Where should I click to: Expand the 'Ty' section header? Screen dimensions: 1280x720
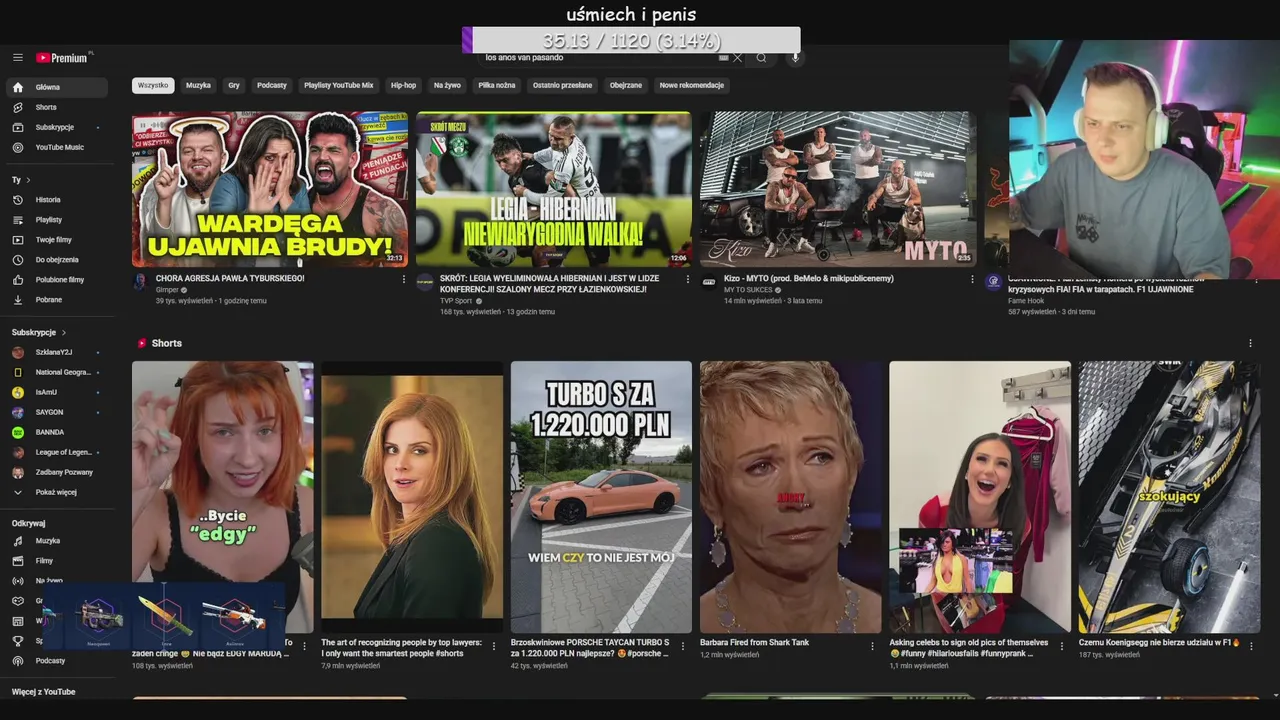point(21,180)
